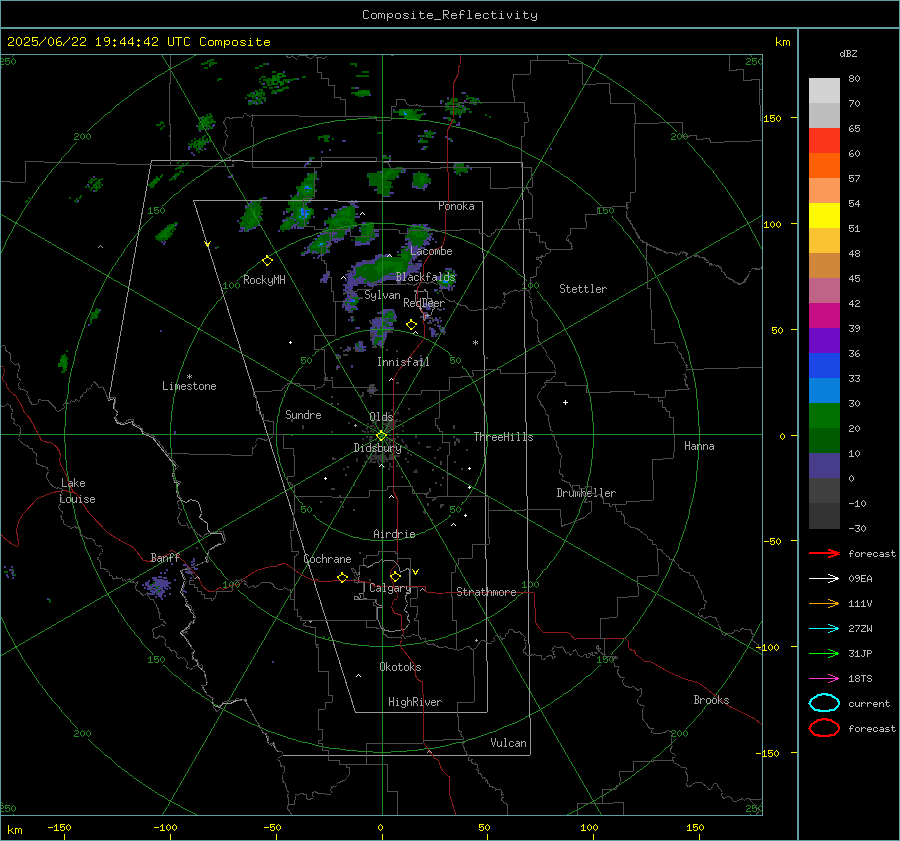Click the HighRiver town label
This screenshot has height=841, width=900.
coord(415,702)
